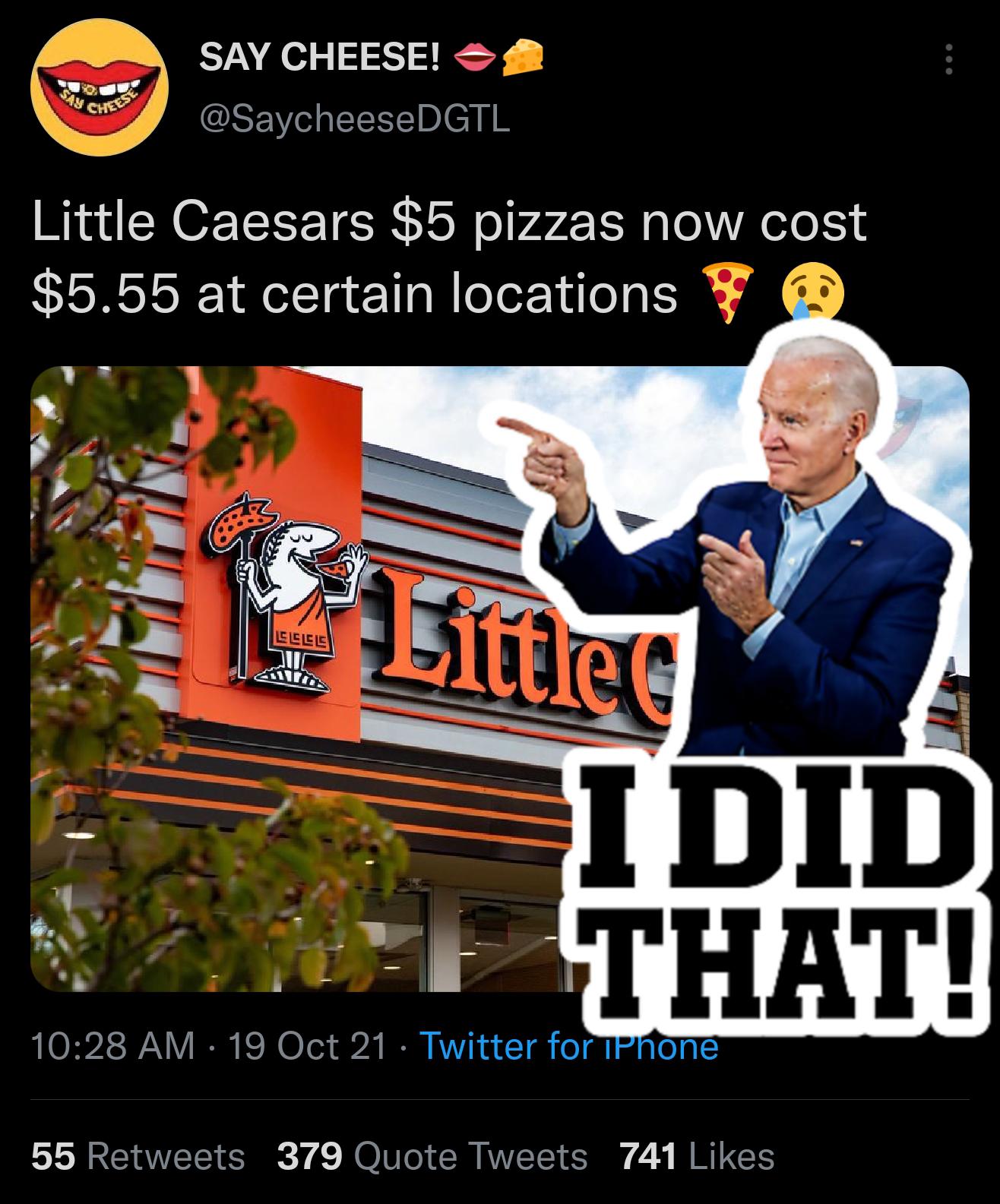View the 379 Quote Tweets list
This screenshot has width=1000, height=1204.
(x=432, y=1157)
